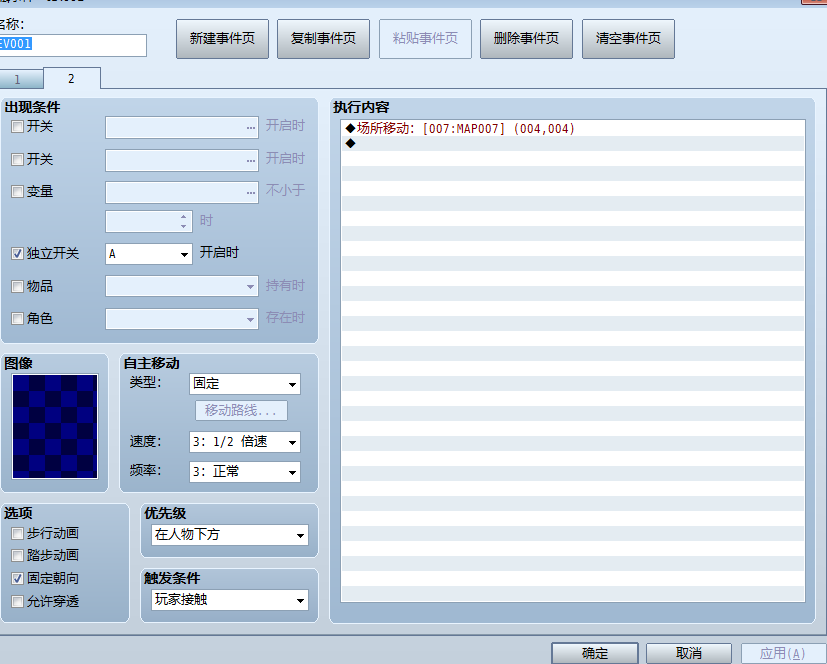This screenshot has width=827, height=664.
Task: Click the 新建事件页 button
Action: coord(222,39)
